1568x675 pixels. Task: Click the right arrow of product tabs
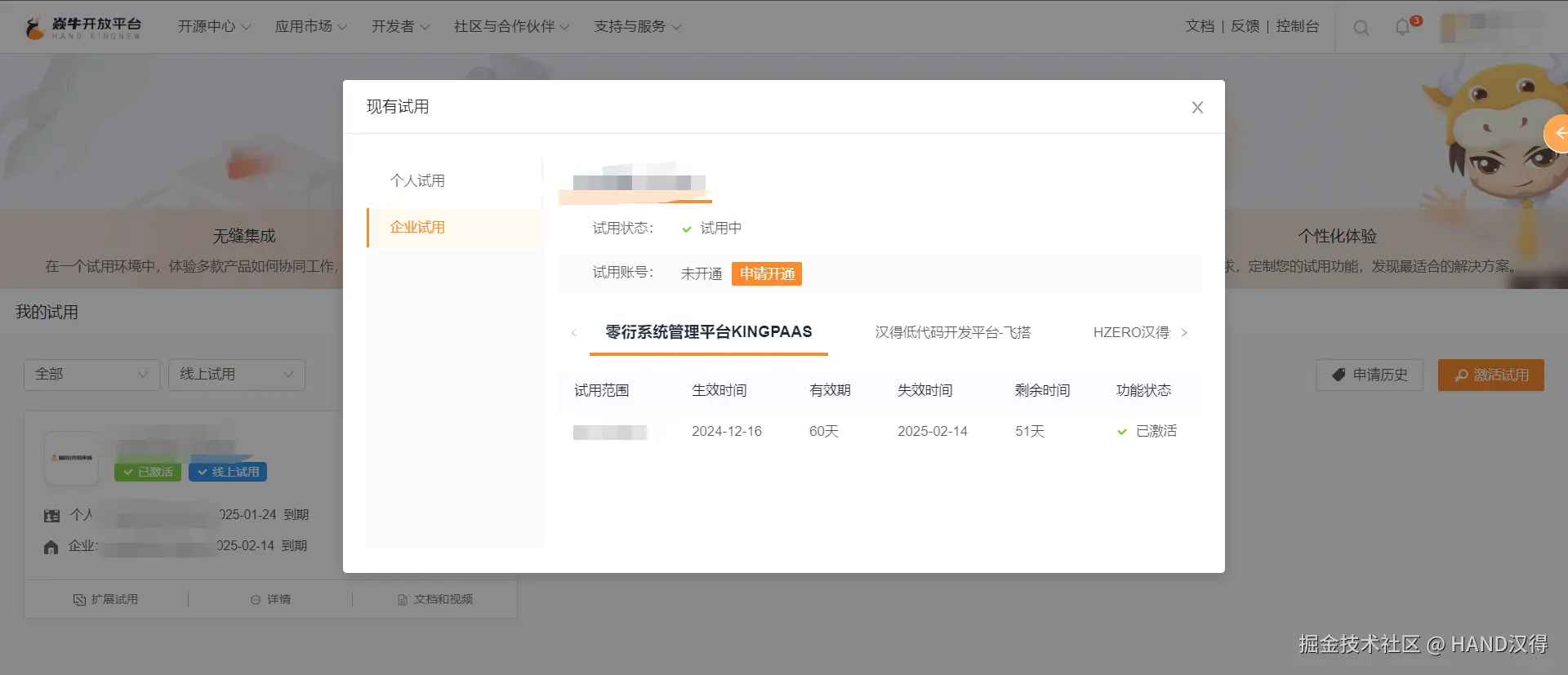1184,332
